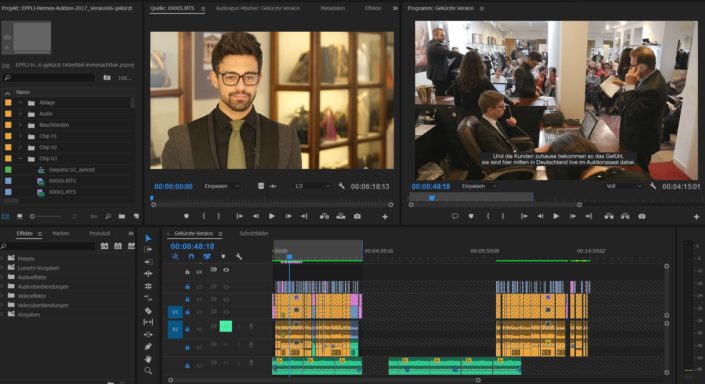Expand the Chip 01 bin

coord(20,136)
